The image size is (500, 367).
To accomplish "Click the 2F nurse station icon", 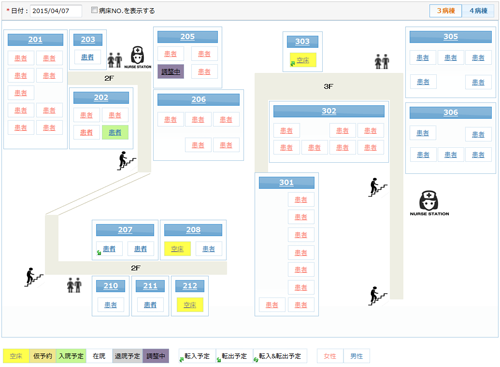I will 137,57.
